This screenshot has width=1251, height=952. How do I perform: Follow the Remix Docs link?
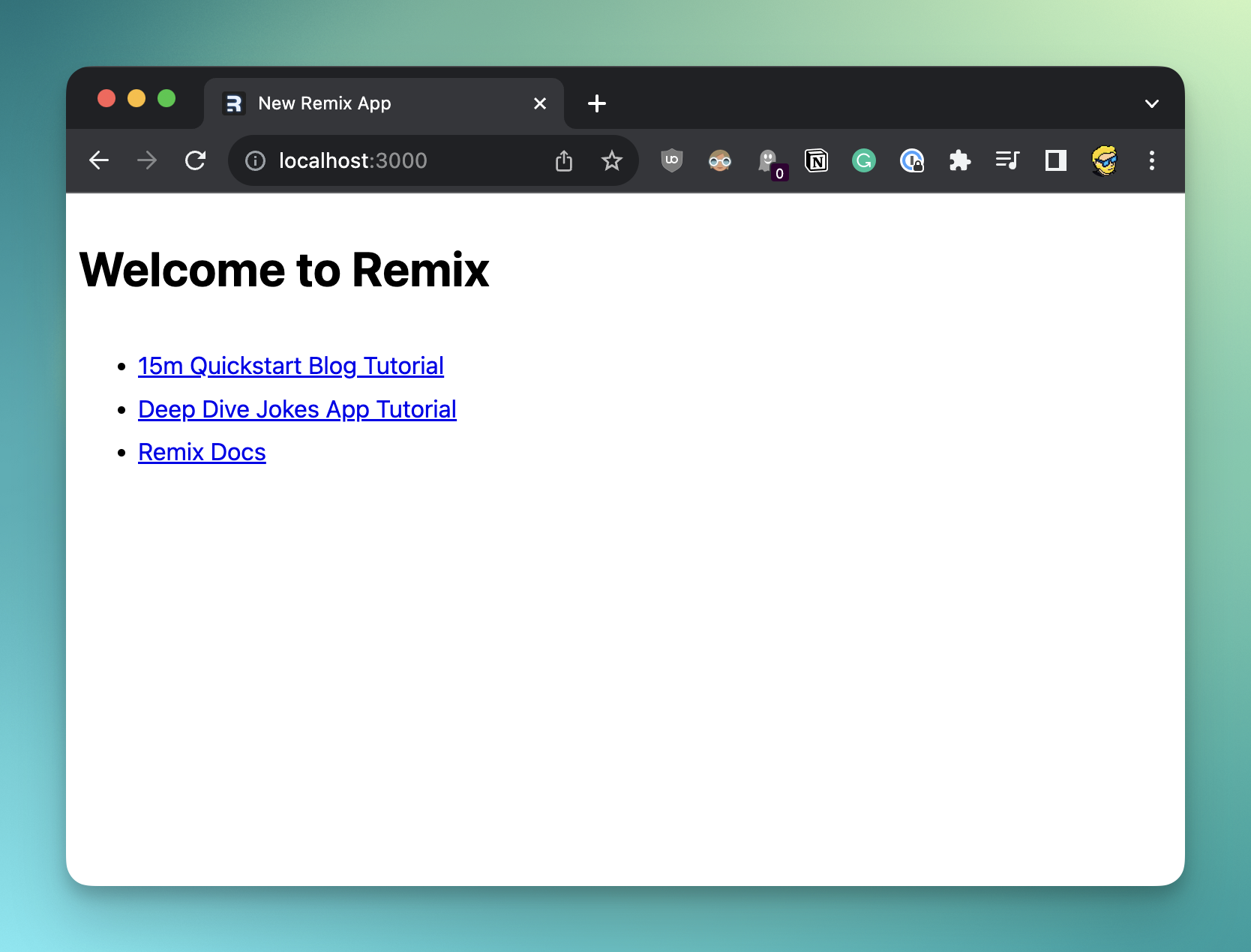(x=202, y=452)
